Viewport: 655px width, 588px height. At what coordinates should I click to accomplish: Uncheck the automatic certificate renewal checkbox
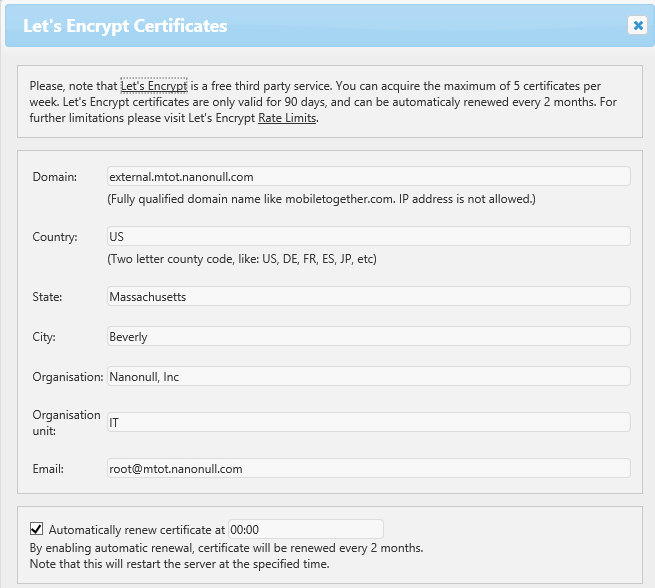37,529
